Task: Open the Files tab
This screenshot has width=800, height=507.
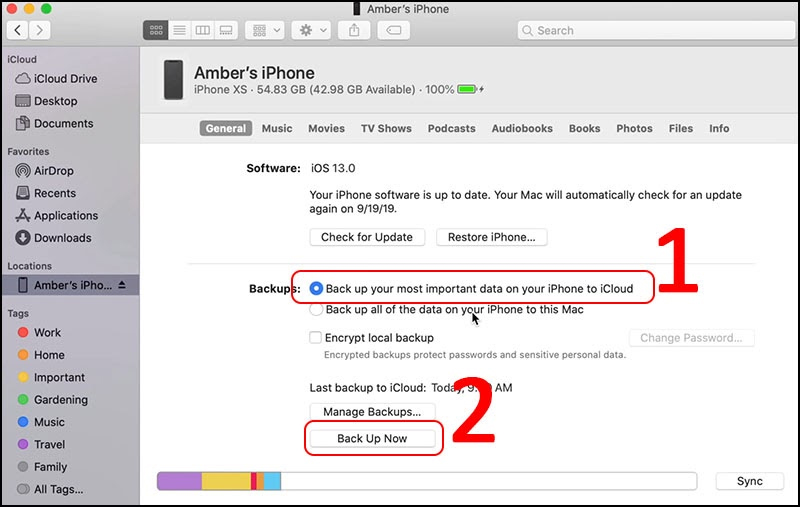Action: coord(681,129)
